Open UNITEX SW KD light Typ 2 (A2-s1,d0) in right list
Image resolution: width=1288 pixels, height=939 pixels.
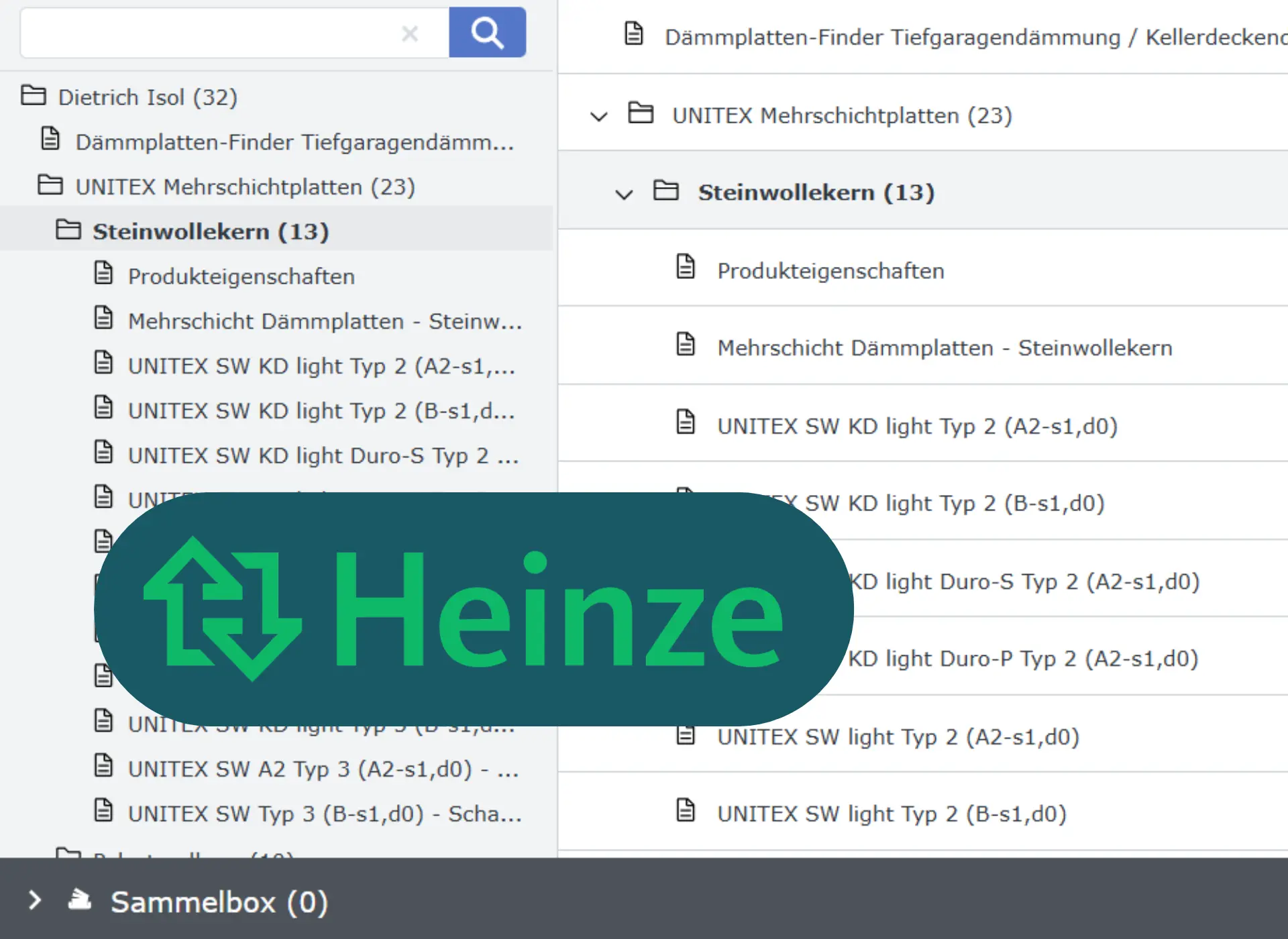pos(917,426)
